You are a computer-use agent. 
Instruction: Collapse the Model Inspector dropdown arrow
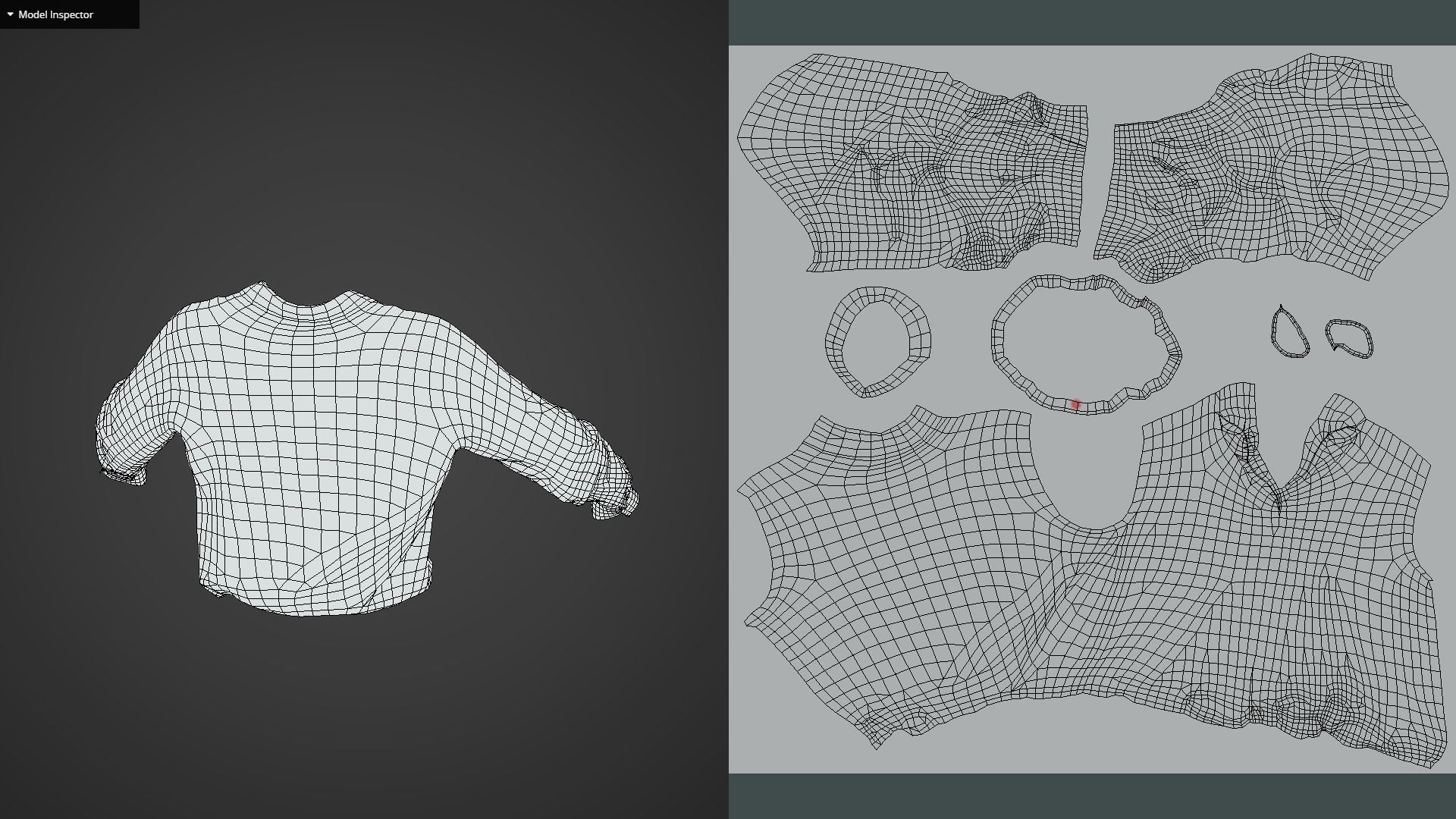10,14
